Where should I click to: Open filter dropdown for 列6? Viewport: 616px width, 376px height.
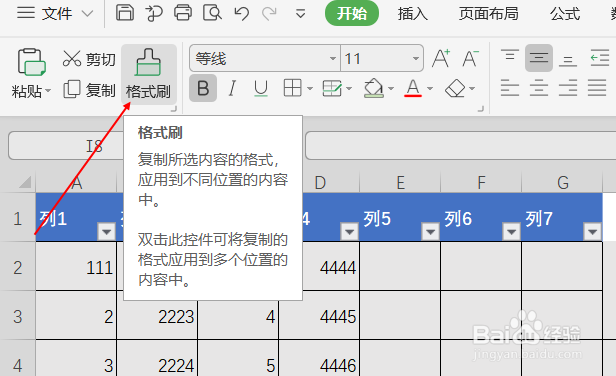(x=511, y=231)
